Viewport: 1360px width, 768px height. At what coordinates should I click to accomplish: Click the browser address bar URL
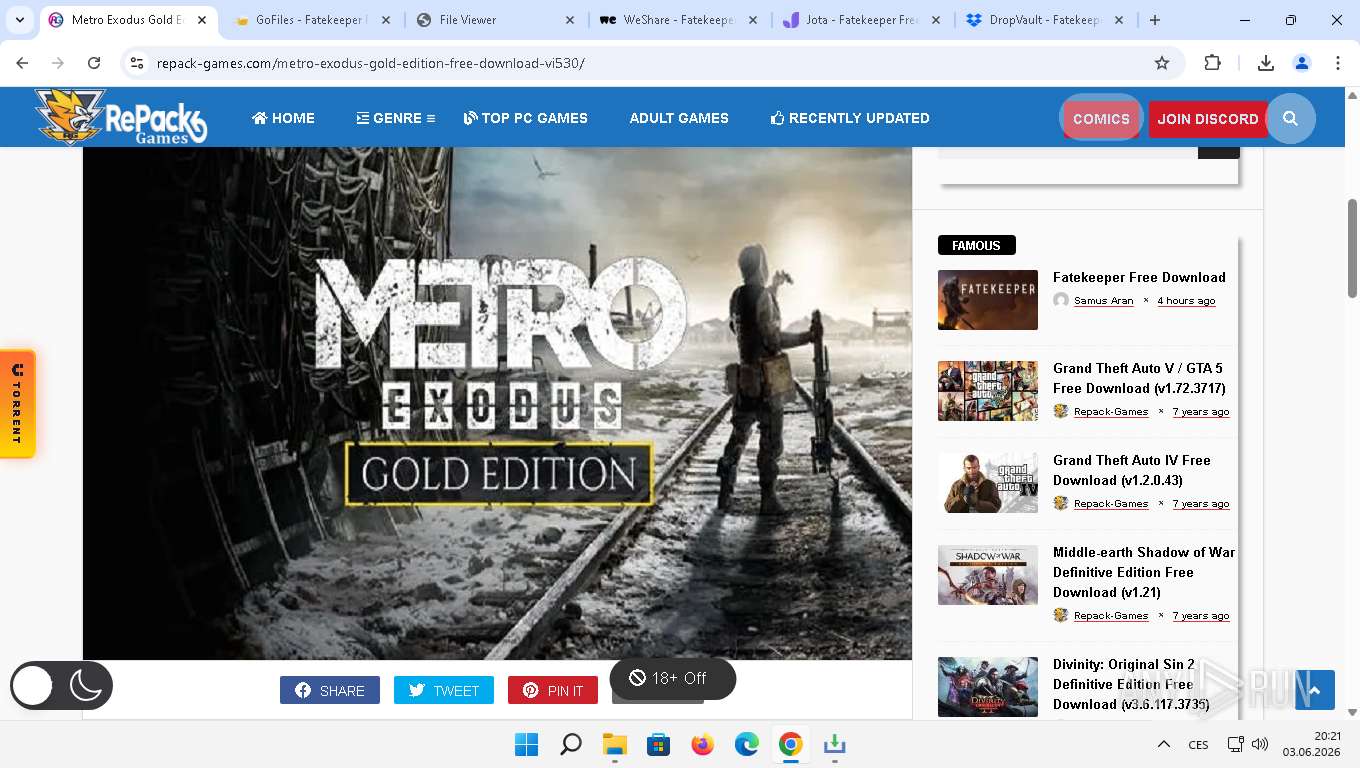click(371, 63)
